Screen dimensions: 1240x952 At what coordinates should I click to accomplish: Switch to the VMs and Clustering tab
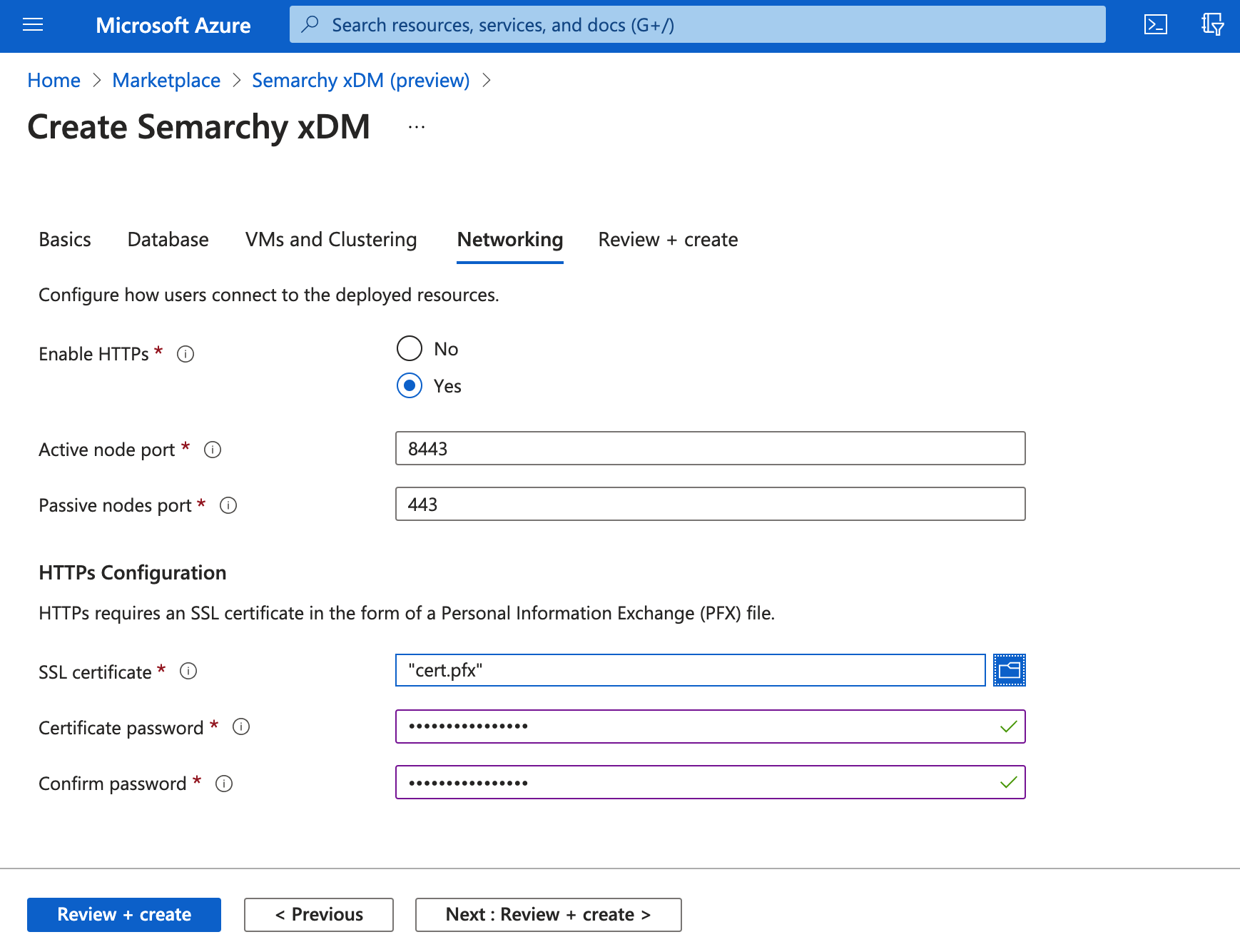click(330, 240)
